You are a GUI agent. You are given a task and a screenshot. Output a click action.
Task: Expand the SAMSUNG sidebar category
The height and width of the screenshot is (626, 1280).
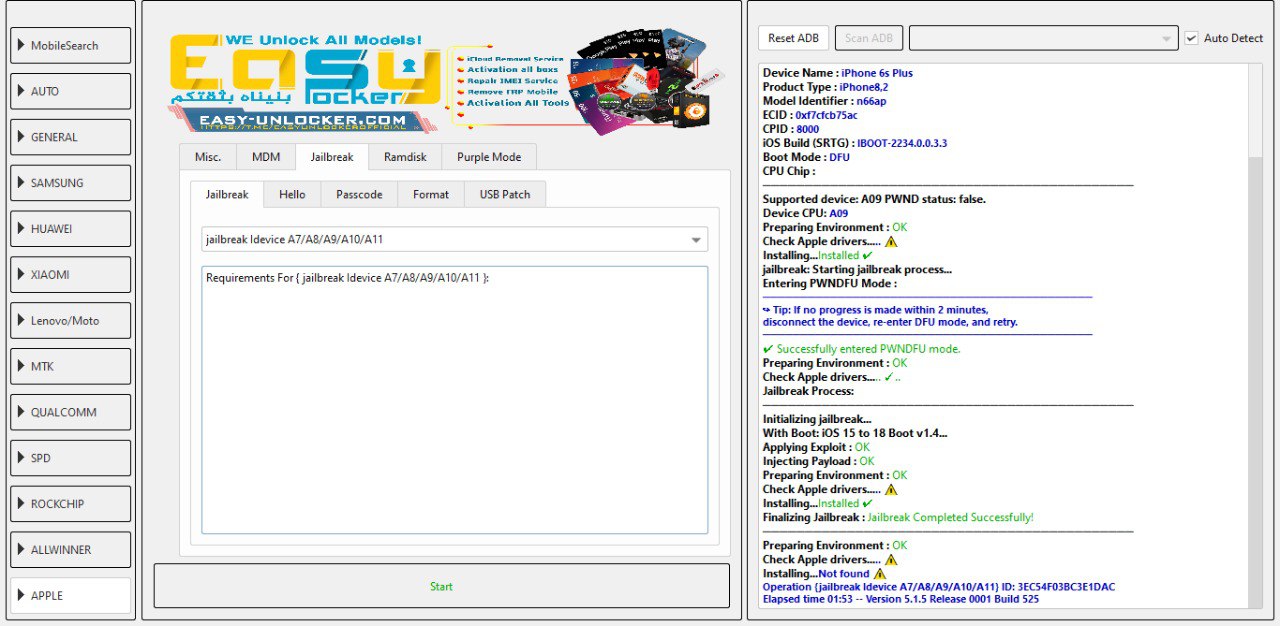point(71,183)
